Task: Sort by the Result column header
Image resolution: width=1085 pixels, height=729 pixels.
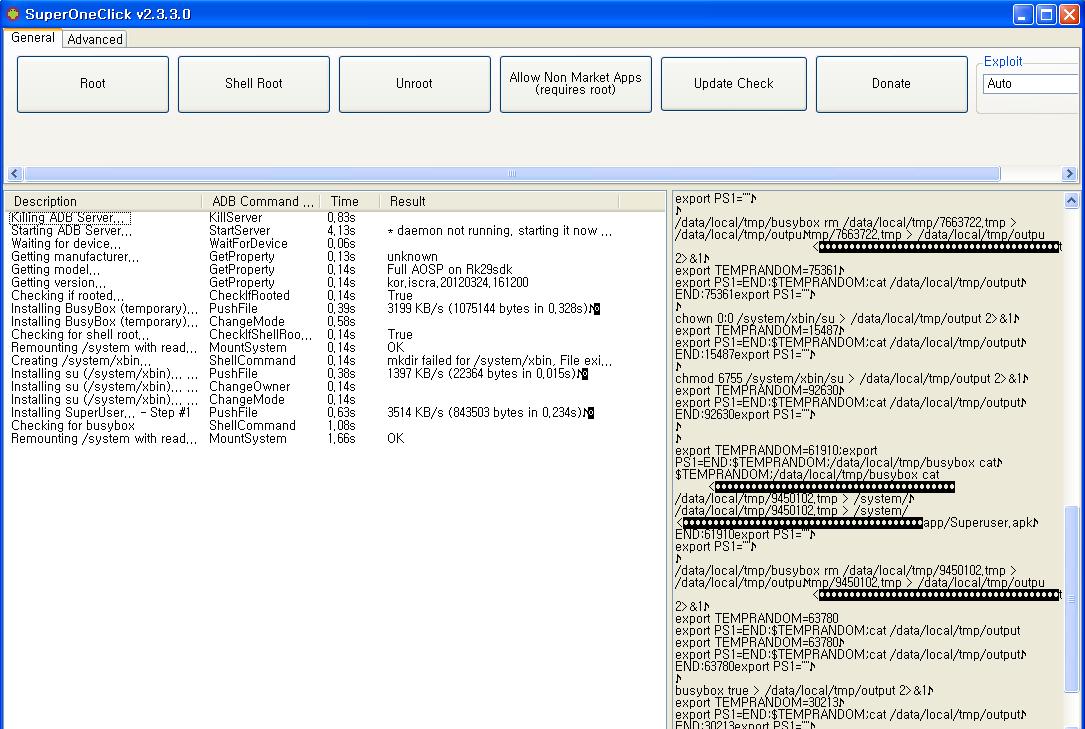Action: point(499,201)
